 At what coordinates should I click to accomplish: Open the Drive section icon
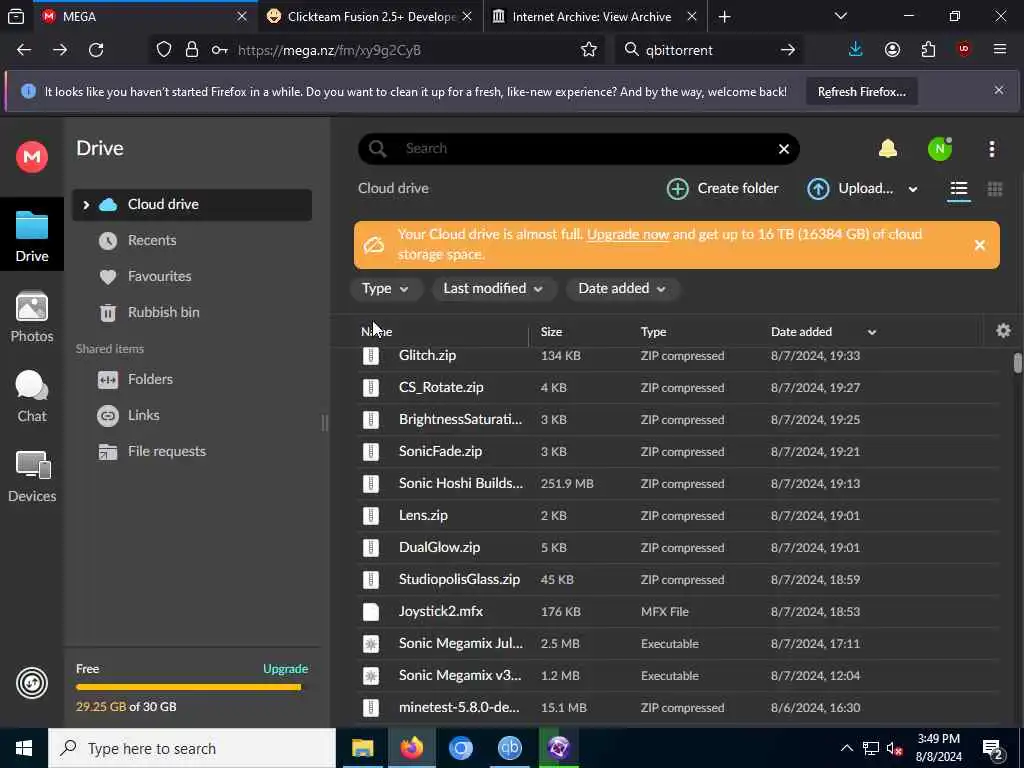tap(32, 236)
